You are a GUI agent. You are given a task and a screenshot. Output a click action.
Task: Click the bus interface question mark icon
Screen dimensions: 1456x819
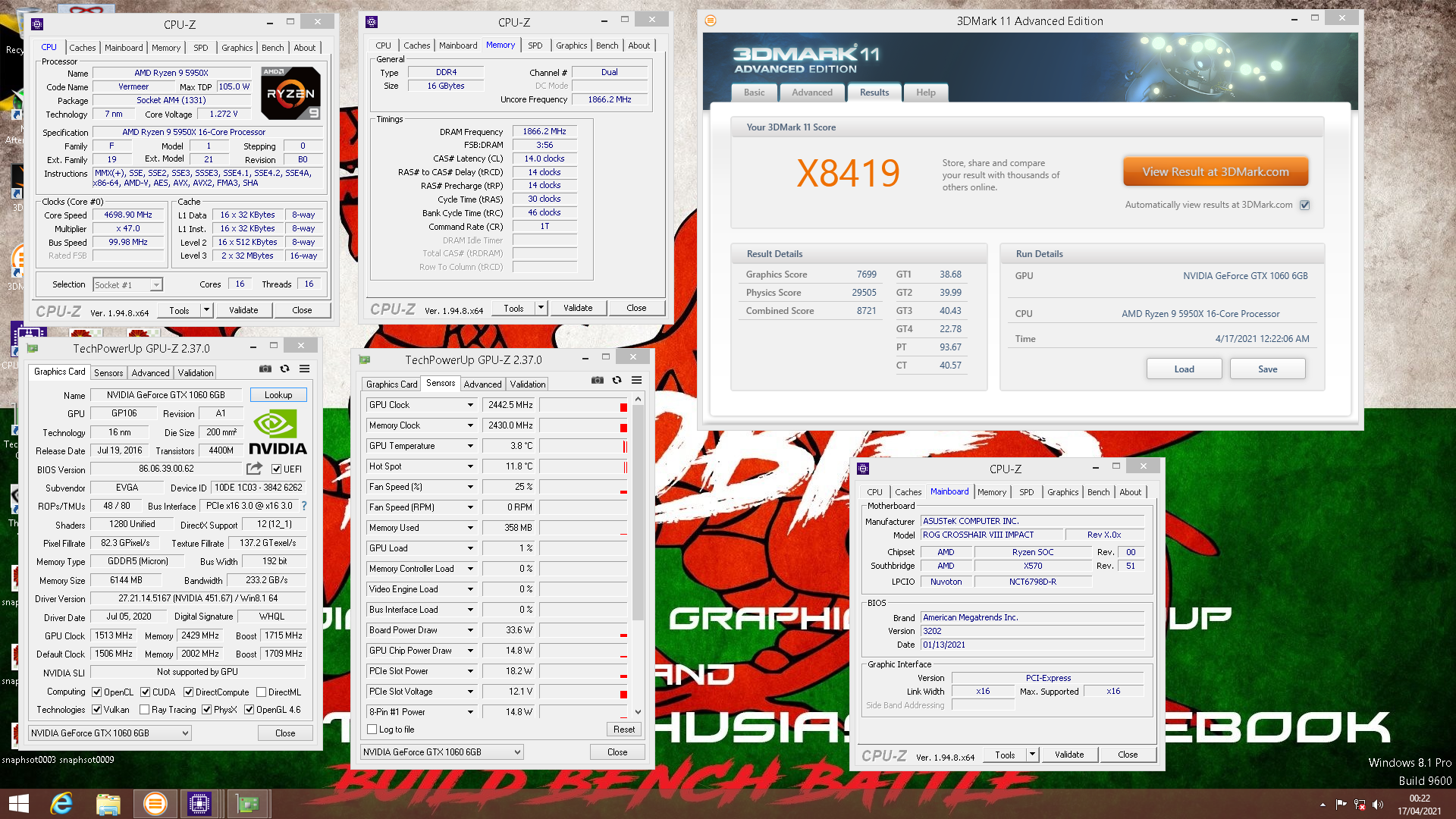click(304, 506)
